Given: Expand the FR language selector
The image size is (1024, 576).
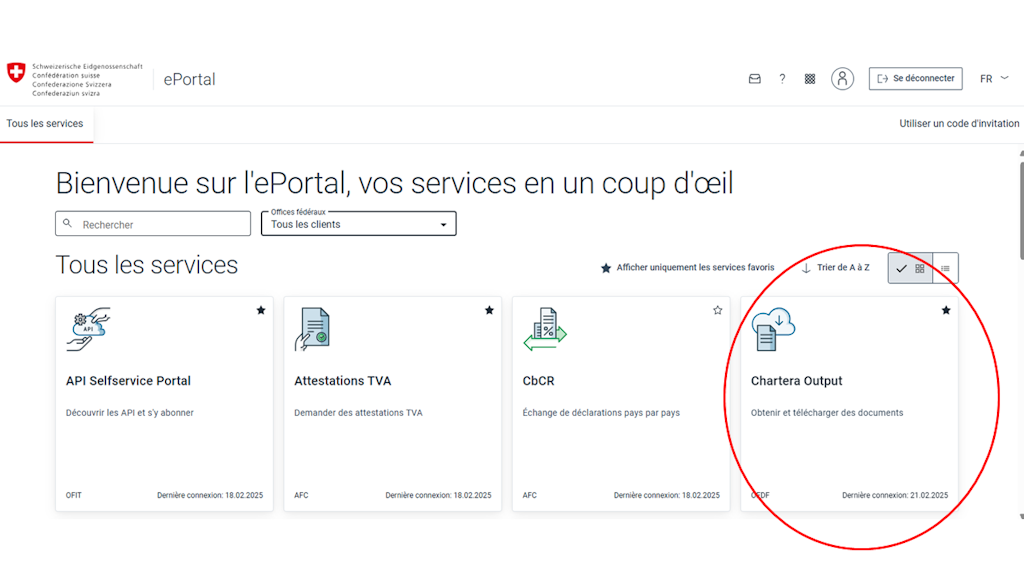Looking at the screenshot, I should pos(993,78).
